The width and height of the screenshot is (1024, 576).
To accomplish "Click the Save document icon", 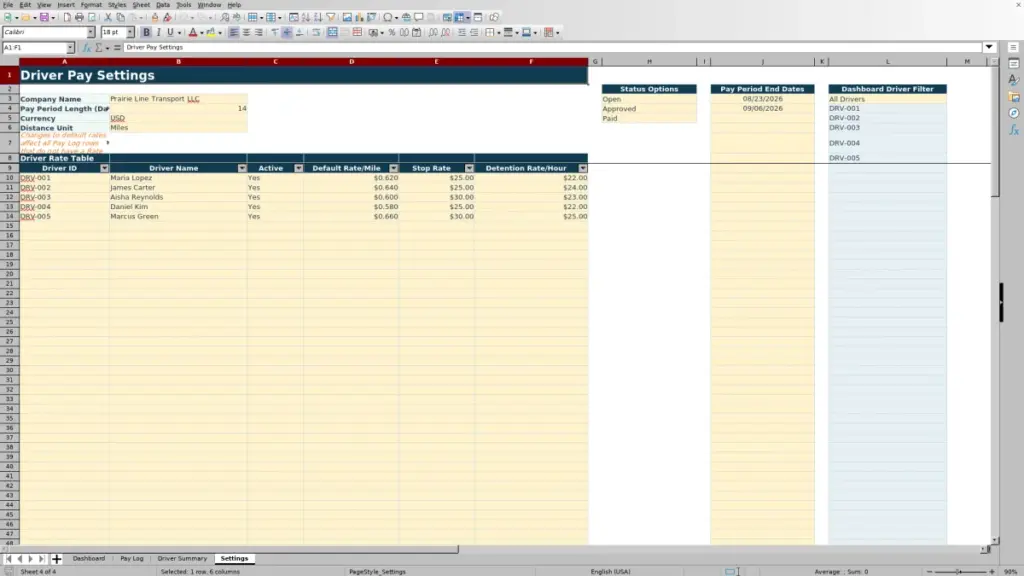I will click(44, 17).
